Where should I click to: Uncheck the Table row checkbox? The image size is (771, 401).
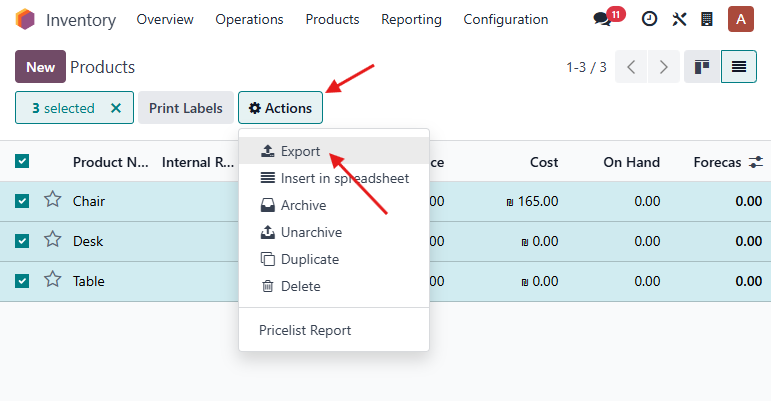[x=23, y=281]
